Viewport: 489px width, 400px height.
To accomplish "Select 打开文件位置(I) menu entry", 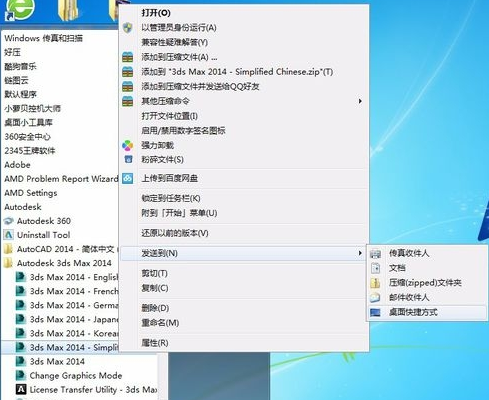I will [169, 116].
